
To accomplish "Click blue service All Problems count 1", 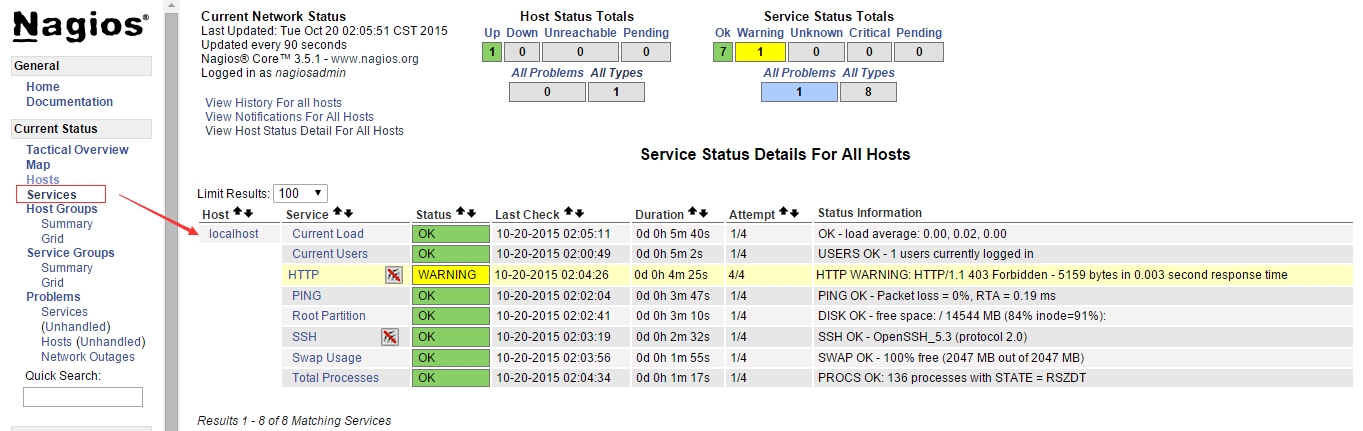I will pyautogui.click(x=799, y=92).
